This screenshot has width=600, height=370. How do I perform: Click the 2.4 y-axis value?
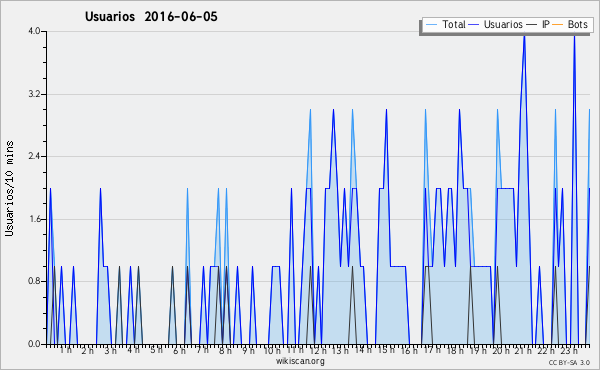pos(34,156)
